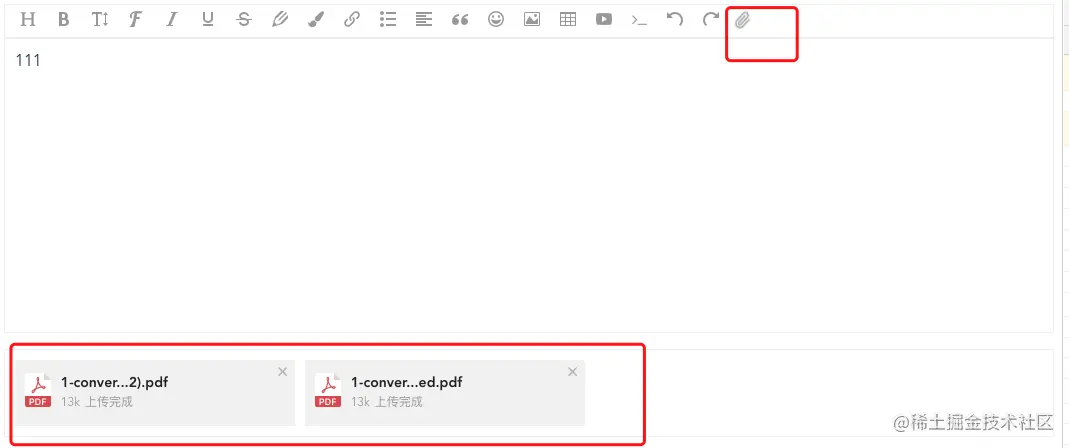
Task: Insert a table
Action: (568, 19)
